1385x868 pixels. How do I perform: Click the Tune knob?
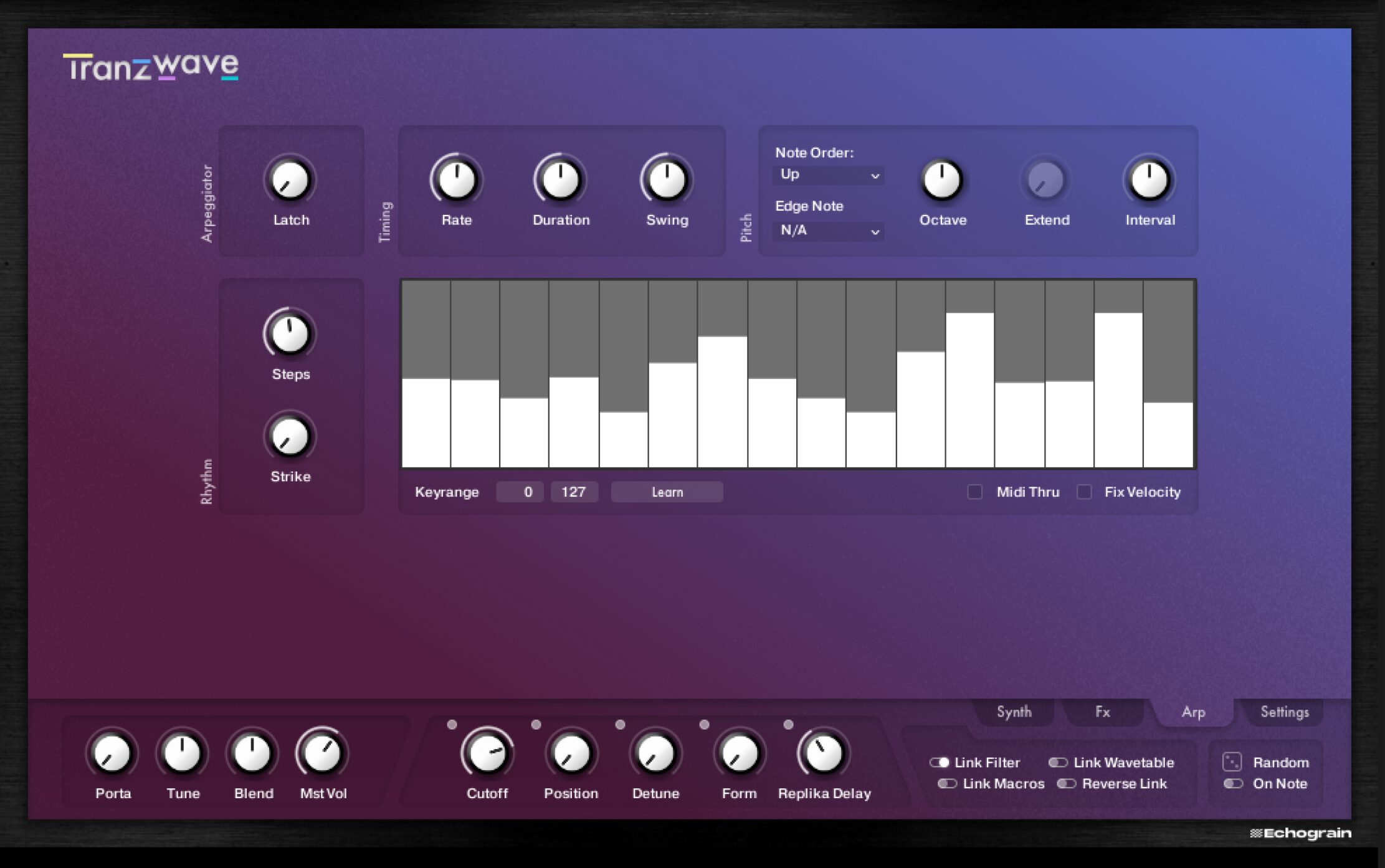point(182,753)
